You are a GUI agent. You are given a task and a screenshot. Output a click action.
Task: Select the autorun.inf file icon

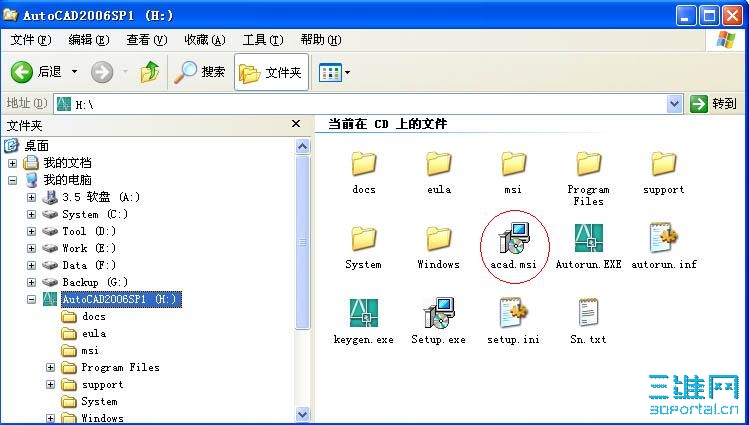pyautogui.click(x=663, y=238)
